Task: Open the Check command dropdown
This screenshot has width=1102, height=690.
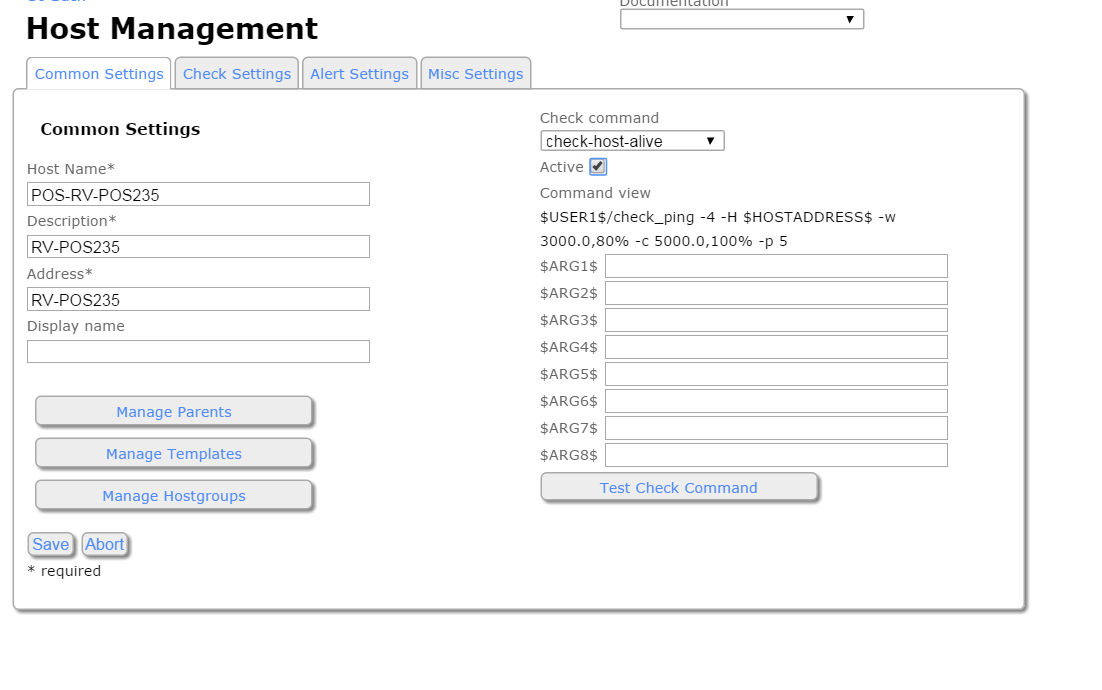Action: (632, 141)
